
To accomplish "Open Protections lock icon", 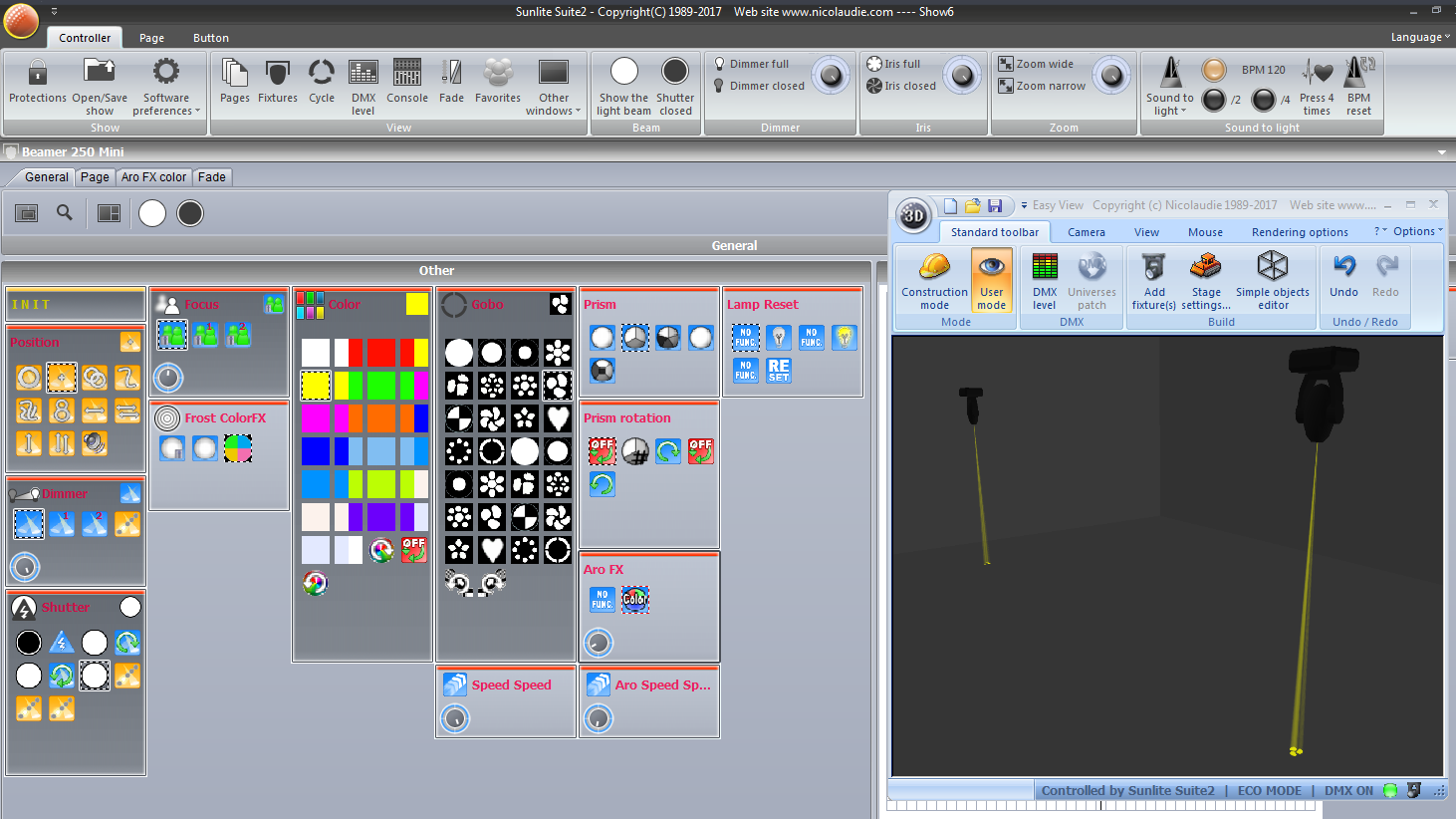I will (x=38, y=73).
